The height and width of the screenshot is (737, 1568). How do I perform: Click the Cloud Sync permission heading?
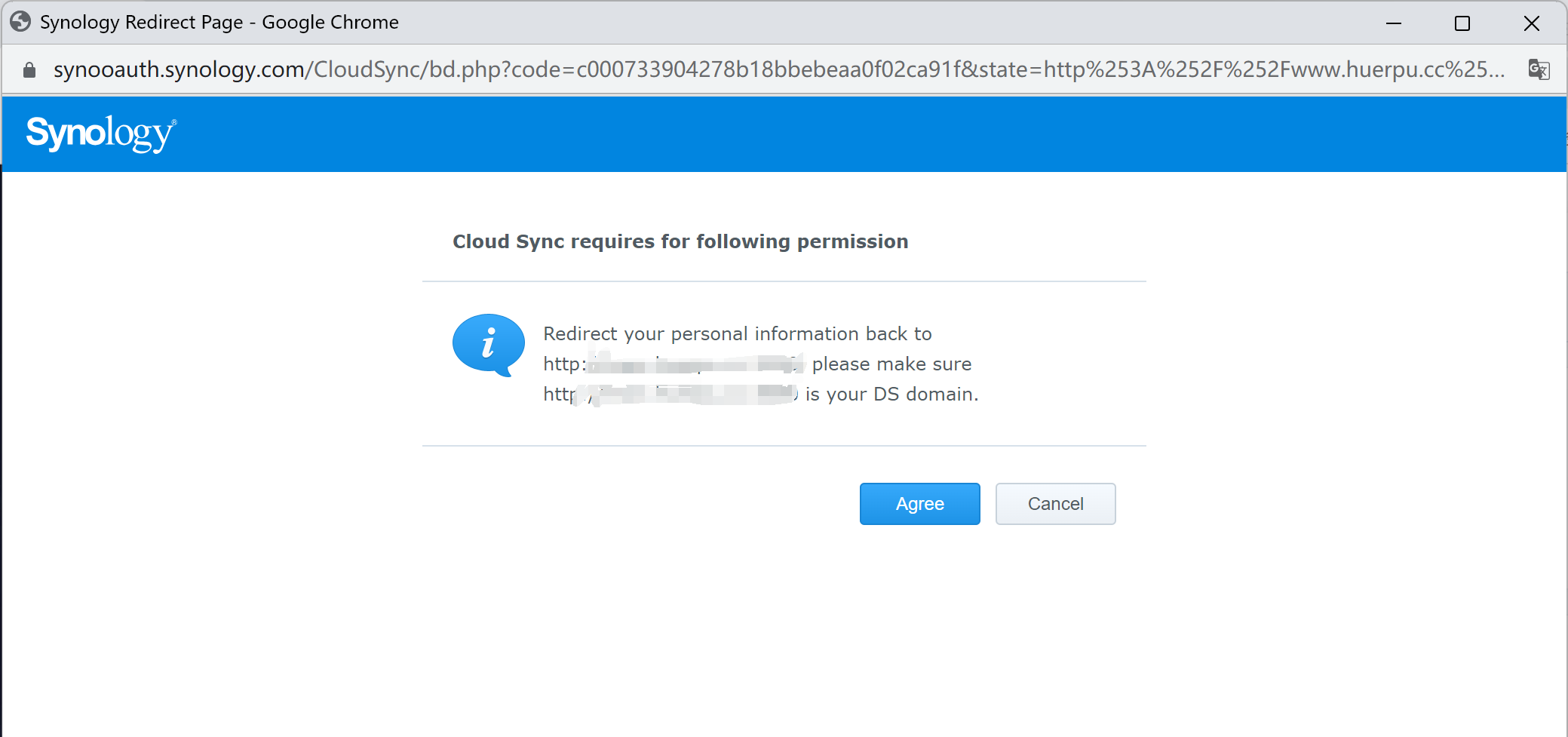tap(680, 241)
